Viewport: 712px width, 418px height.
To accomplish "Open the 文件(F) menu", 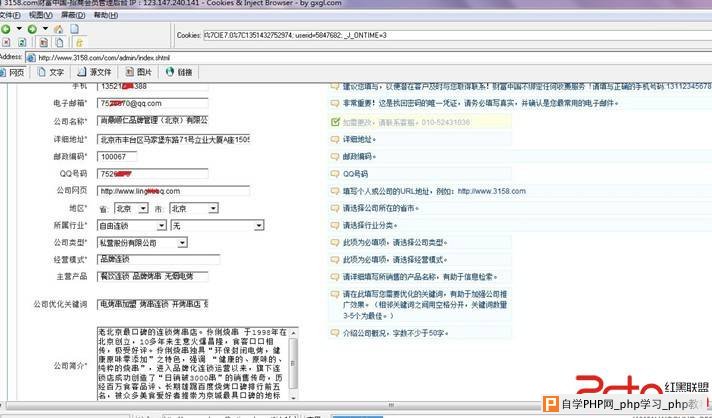I will [9, 15].
